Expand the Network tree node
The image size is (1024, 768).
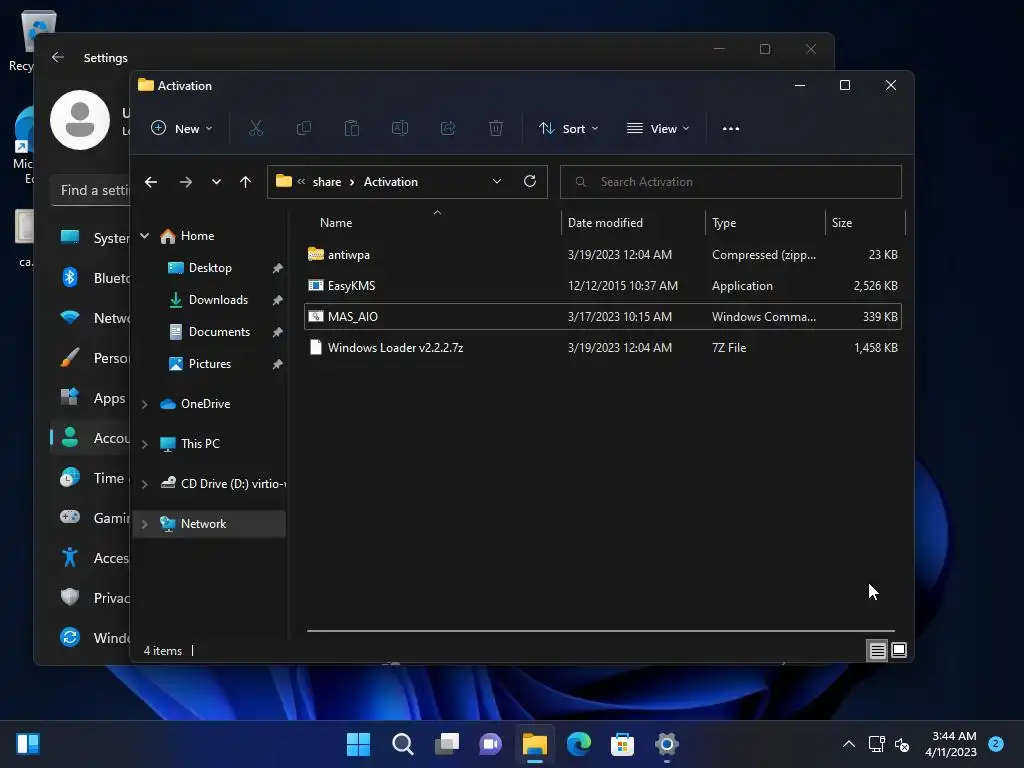(x=144, y=524)
